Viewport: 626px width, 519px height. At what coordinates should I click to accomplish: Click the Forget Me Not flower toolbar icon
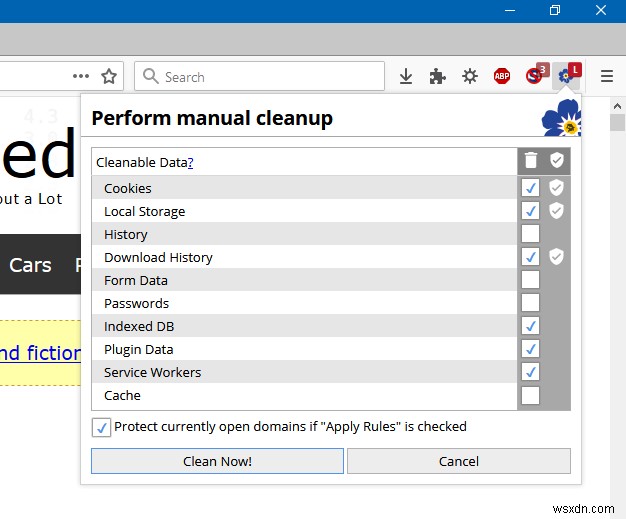tap(567, 75)
